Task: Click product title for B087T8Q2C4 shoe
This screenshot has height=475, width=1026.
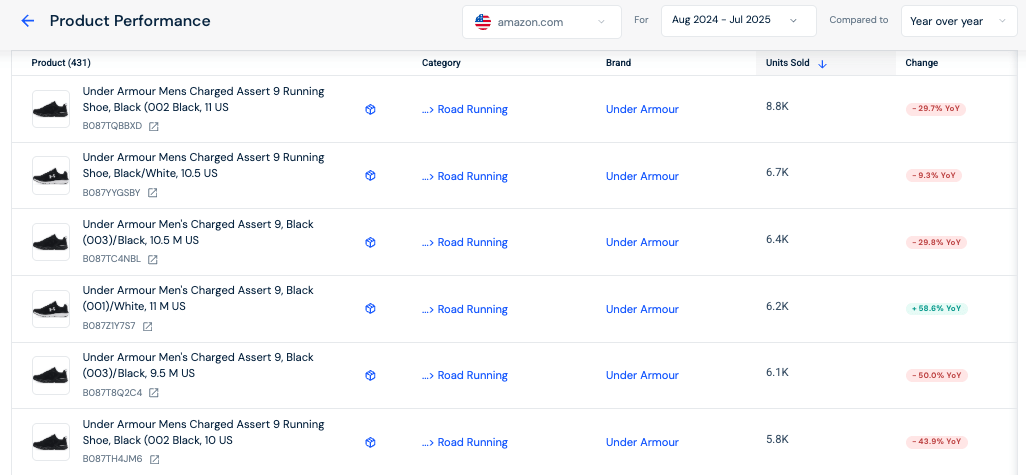Action: click(x=198, y=365)
